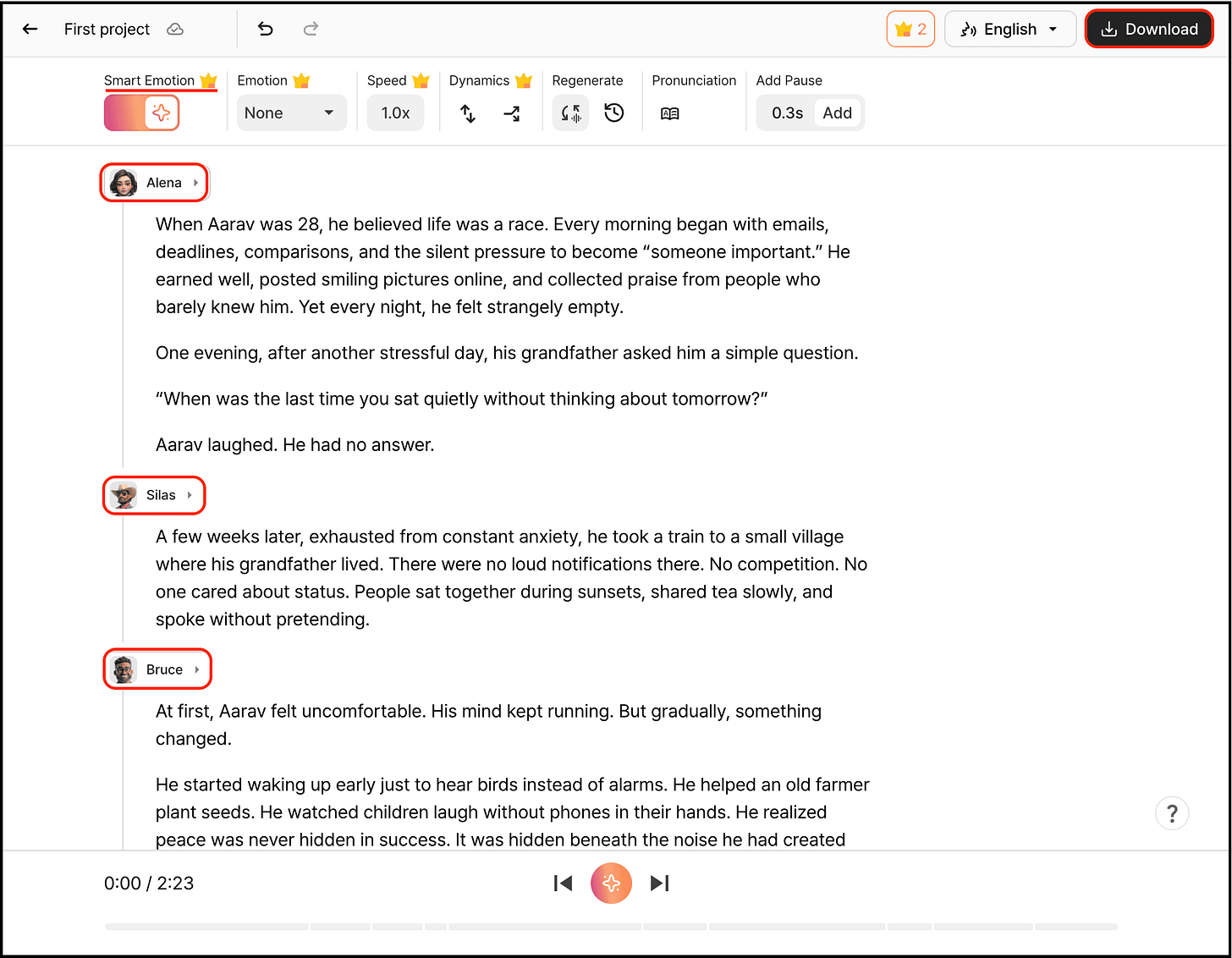The width and height of the screenshot is (1232, 958).
Task: Click the Pronunciation label
Action: pos(694,80)
